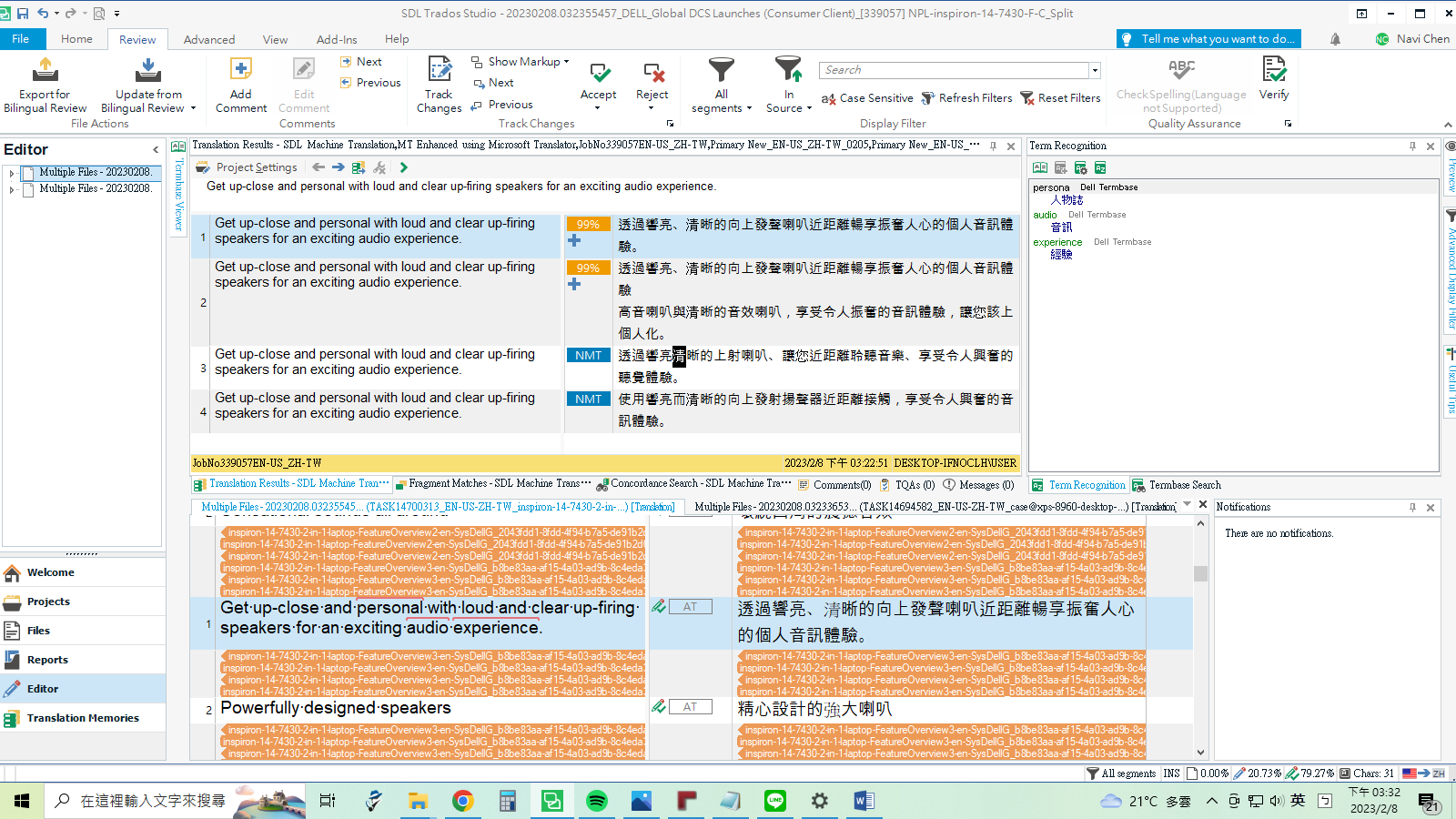Select the NMT match in result row 3

[x=588, y=356]
